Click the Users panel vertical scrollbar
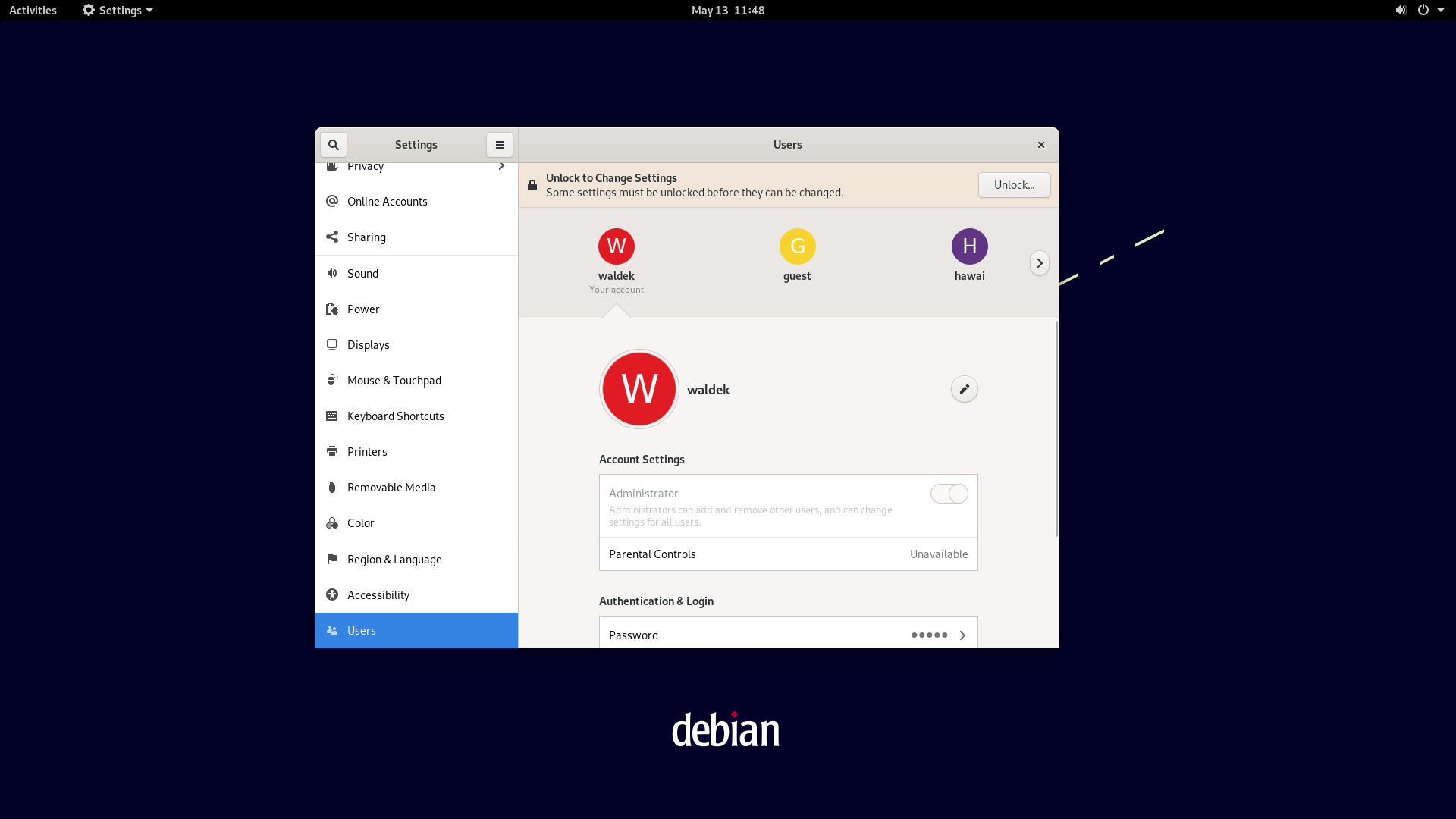The width and height of the screenshot is (1456, 819). click(x=1056, y=429)
